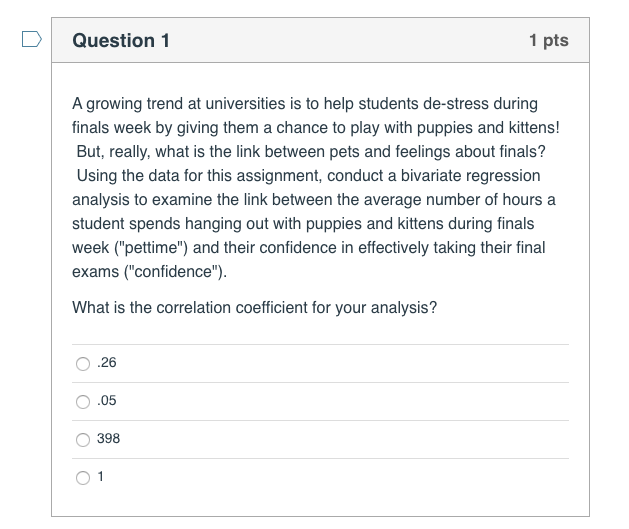The image size is (629, 529).
Task: Mark the radio button for answer 1
Action: click(x=83, y=477)
